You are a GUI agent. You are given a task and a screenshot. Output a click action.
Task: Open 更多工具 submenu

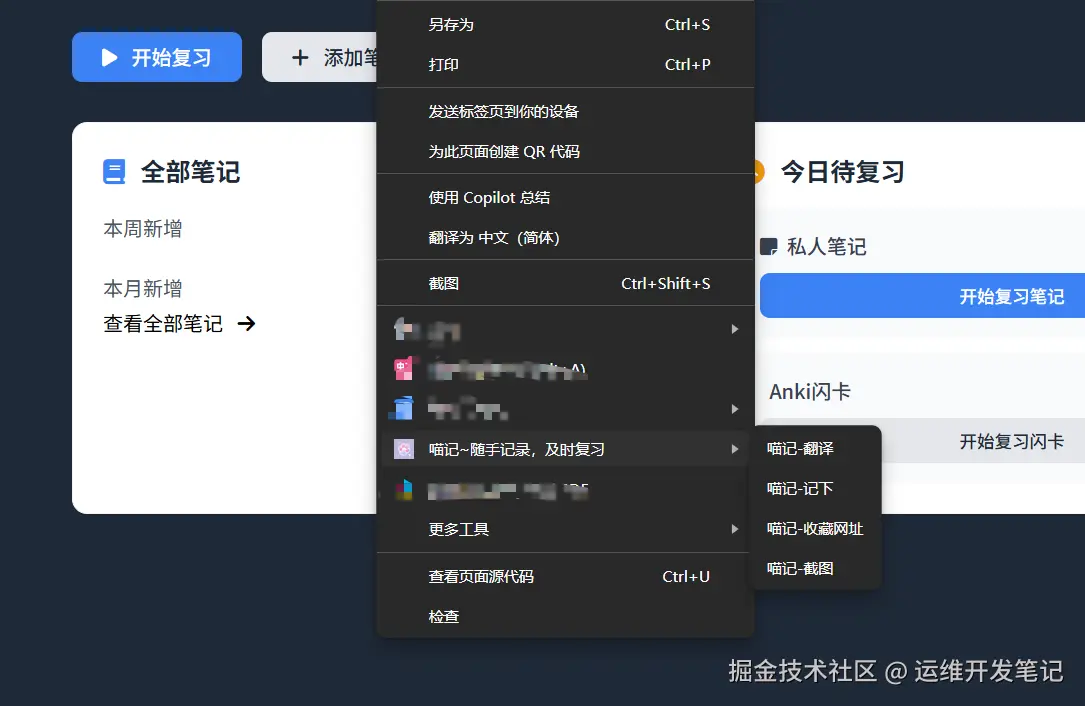(565, 530)
